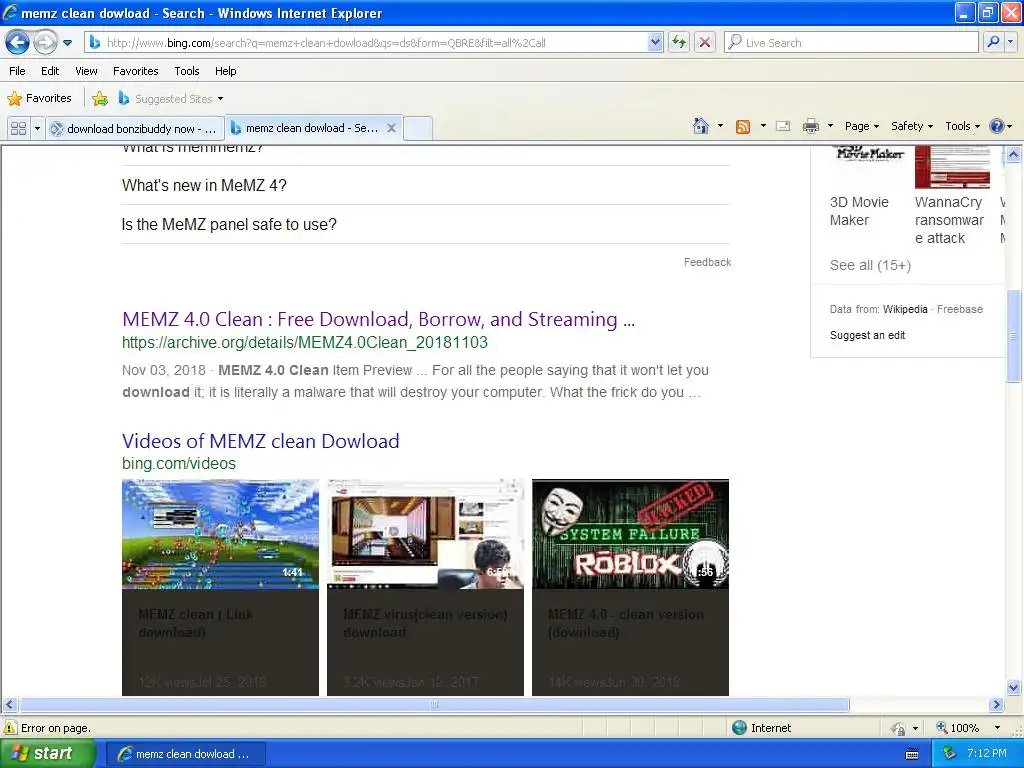Stop loading with the red X icon
1024x768 pixels.
point(705,43)
